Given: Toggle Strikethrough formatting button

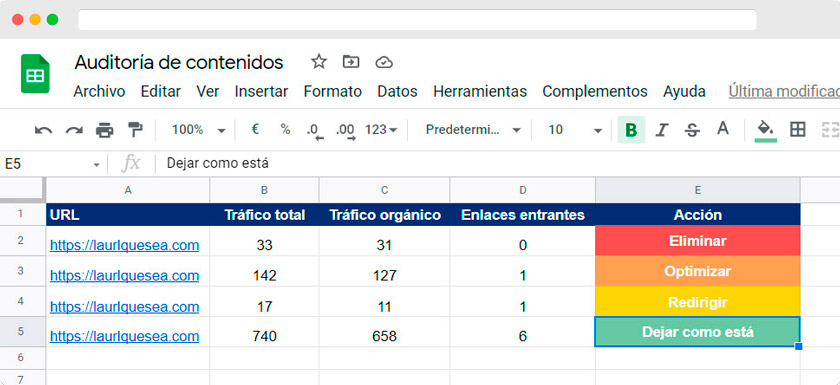Looking at the screenshot, I should (692, 130).
